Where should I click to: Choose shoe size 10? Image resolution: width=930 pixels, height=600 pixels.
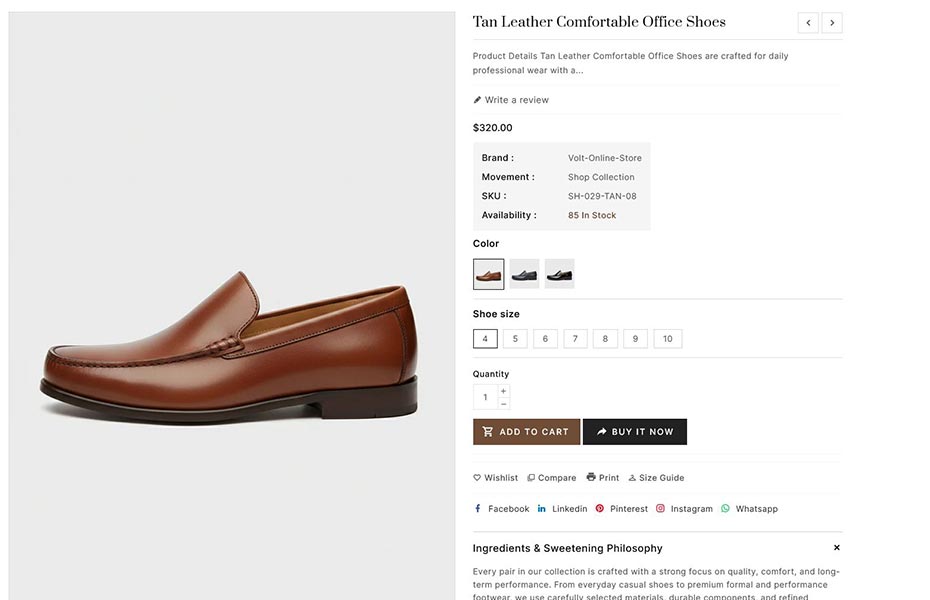coord(668,339)
